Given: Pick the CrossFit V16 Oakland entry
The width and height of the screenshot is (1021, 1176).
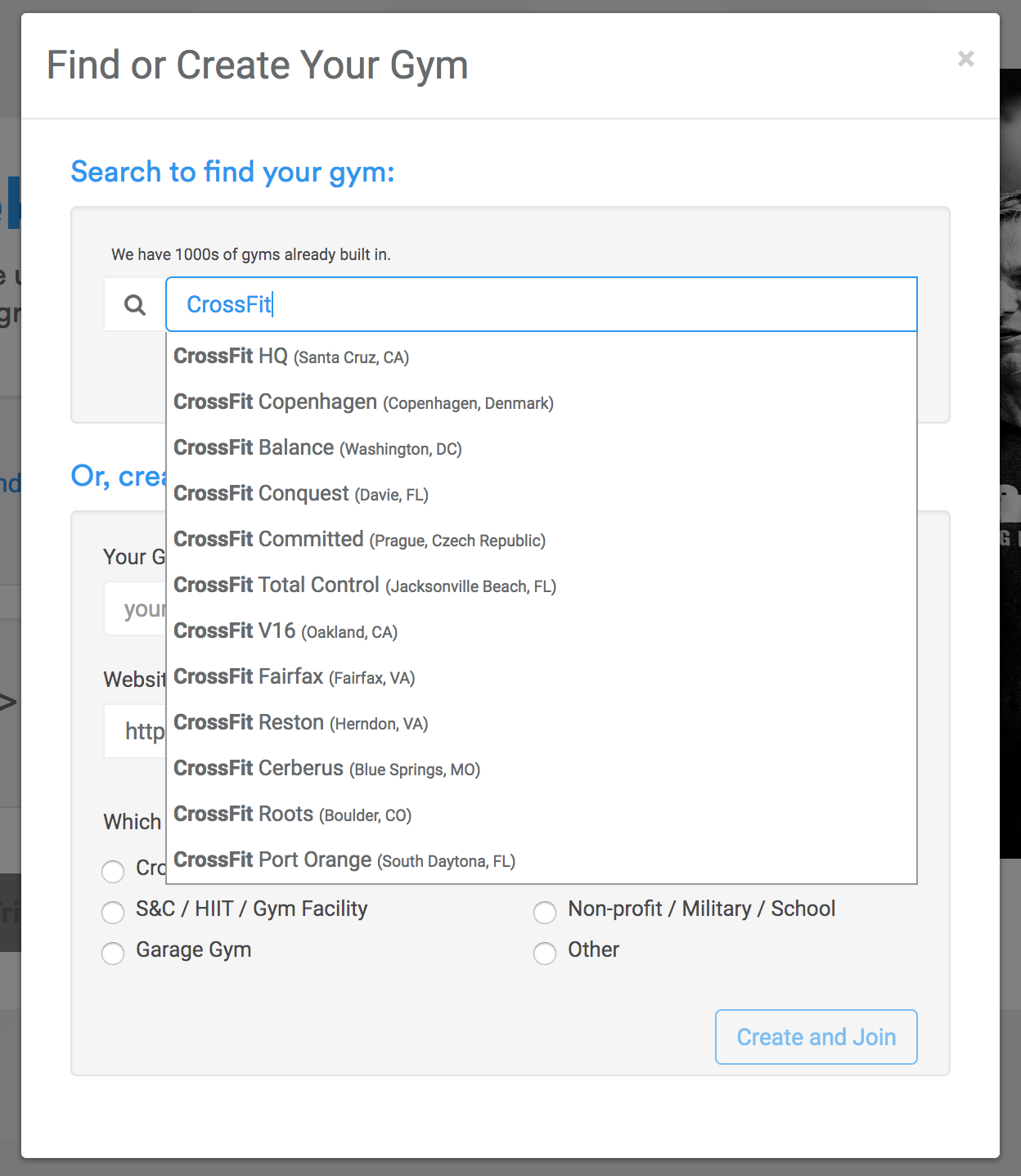Looking at the screenshot, I should [x=286, y=631].
